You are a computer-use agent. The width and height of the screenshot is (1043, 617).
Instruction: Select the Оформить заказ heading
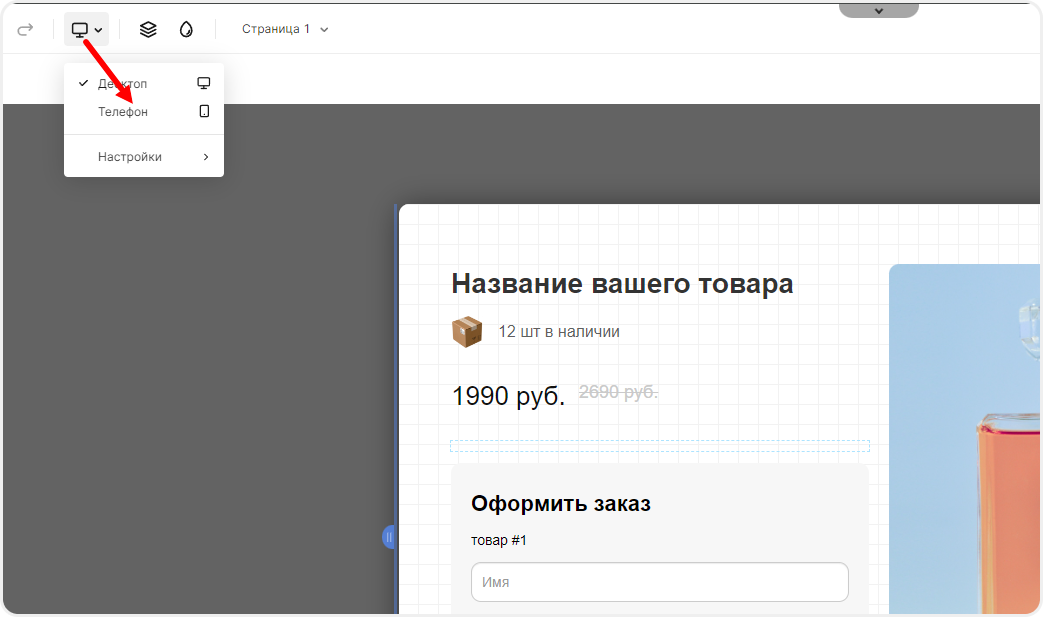click(x=561, y=504)
